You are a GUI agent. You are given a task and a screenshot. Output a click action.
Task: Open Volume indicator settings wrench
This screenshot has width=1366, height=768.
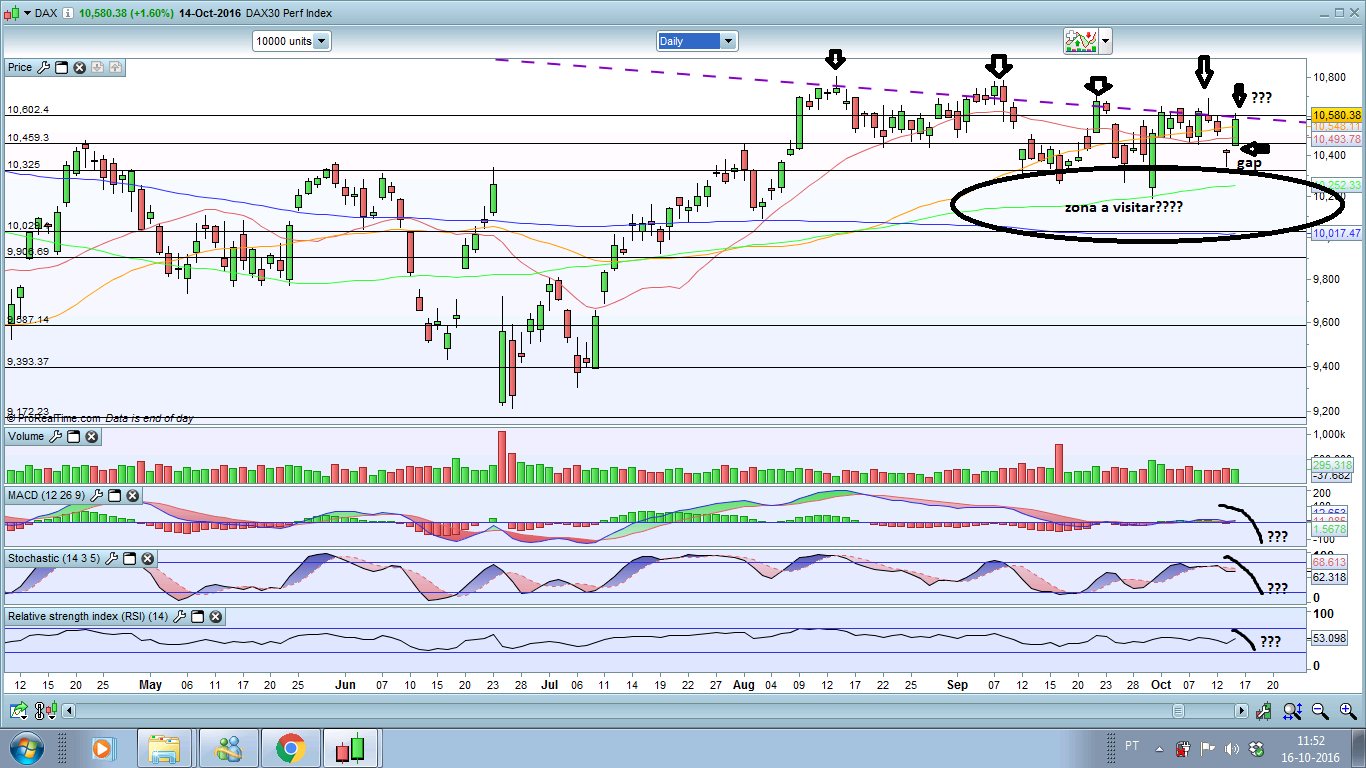(55, 437)
